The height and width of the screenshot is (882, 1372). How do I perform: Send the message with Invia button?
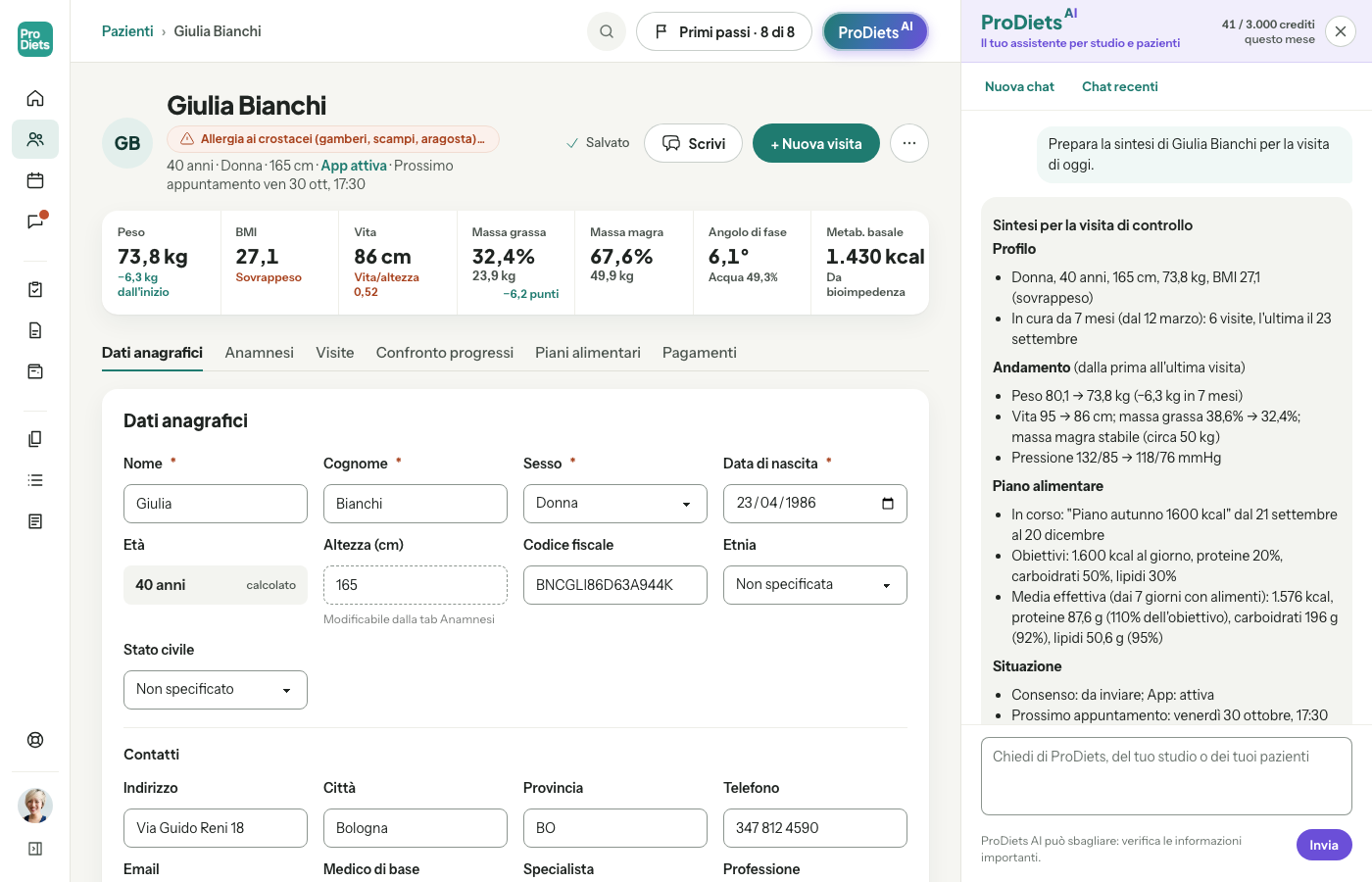tap(1324, 845)
